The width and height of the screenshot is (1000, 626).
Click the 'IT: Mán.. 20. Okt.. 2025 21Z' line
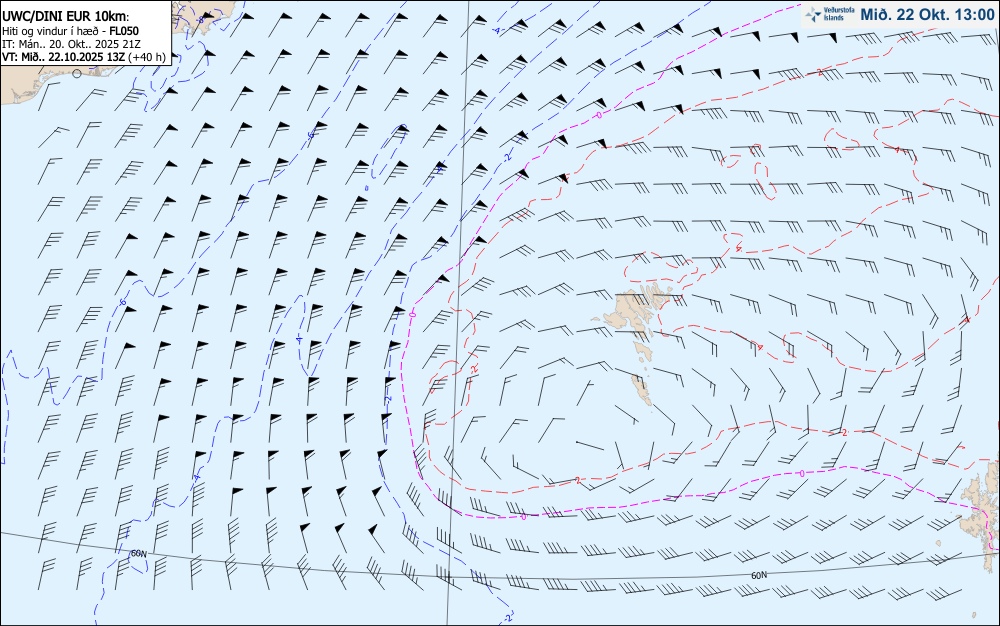tap(71, 44)
